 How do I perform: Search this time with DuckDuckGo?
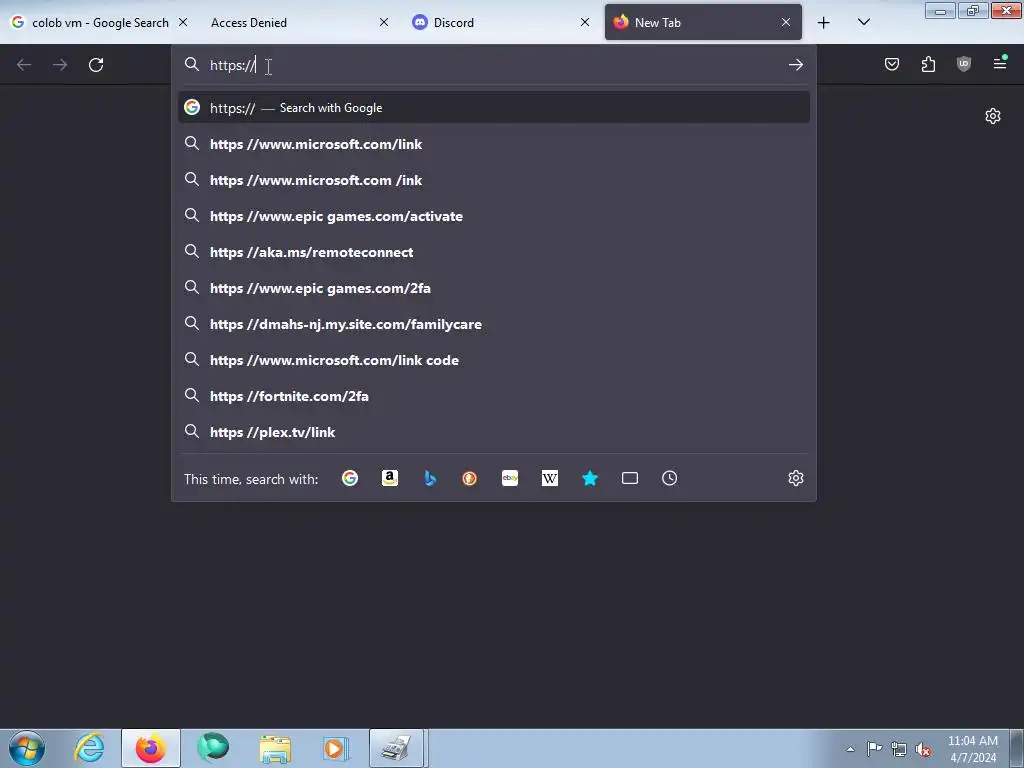470,478
